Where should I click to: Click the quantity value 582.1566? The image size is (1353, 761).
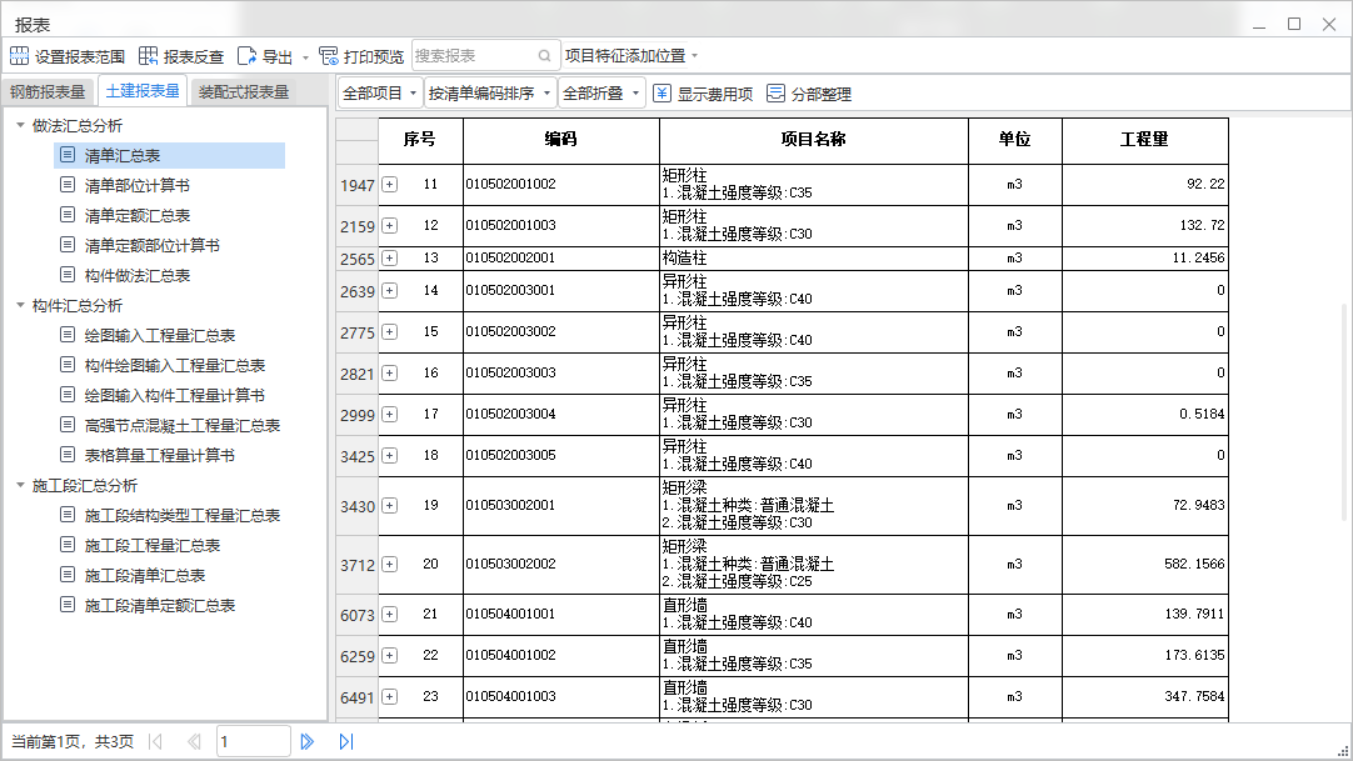pyautogui.click(x=1194, y=564)
